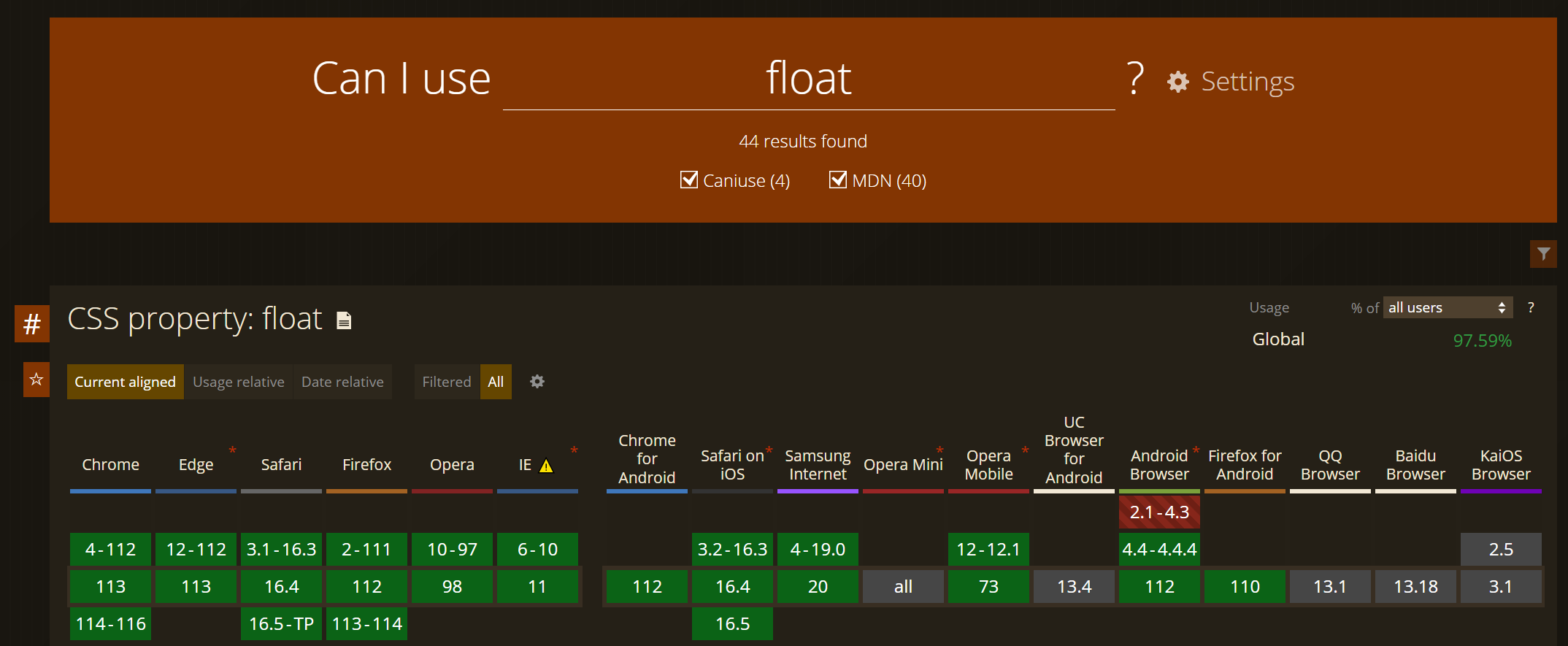Click the asterisk note beside Edge

(x=232, y=450)
